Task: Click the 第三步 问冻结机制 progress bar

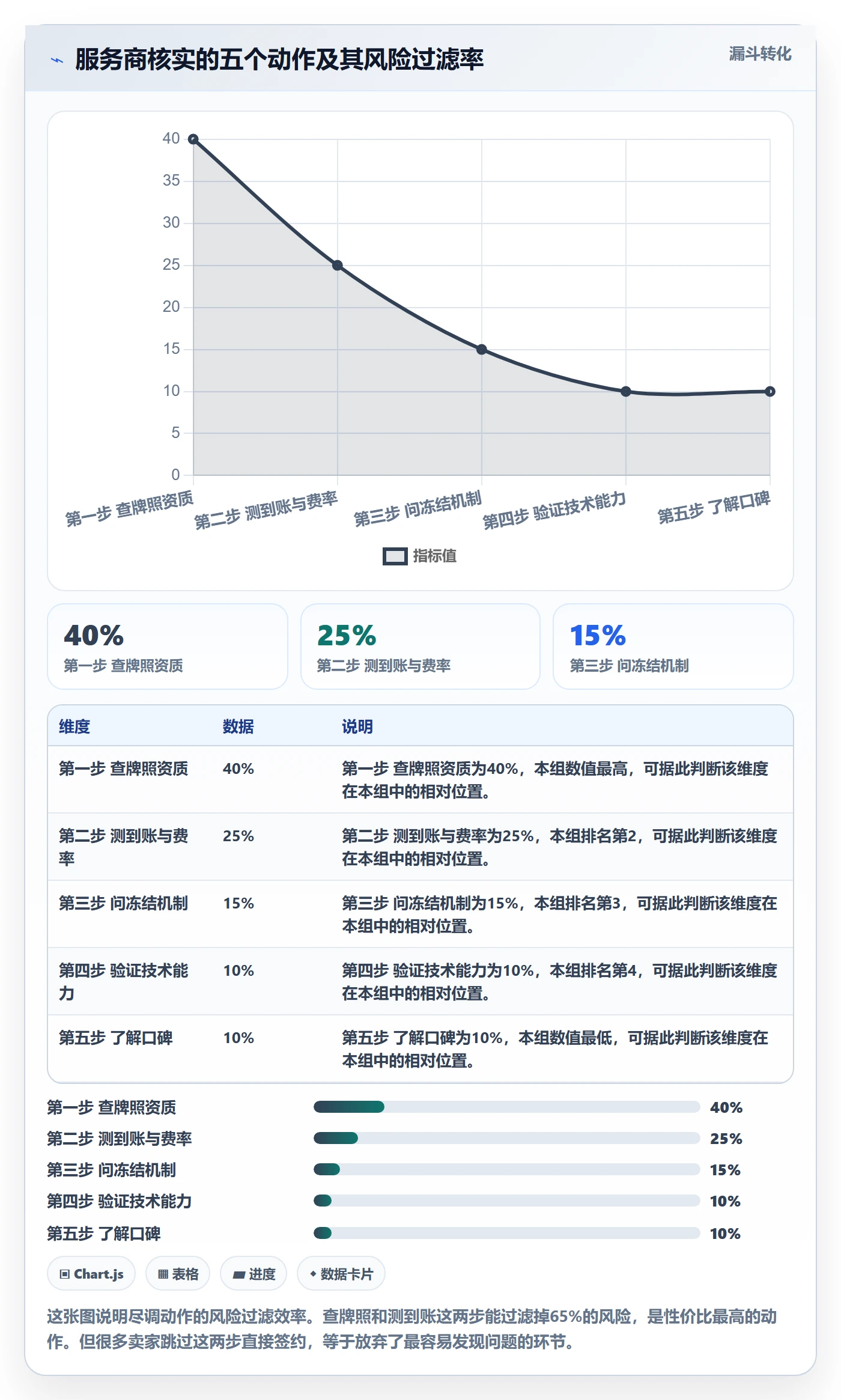Action: click(x=506, y=1169)
